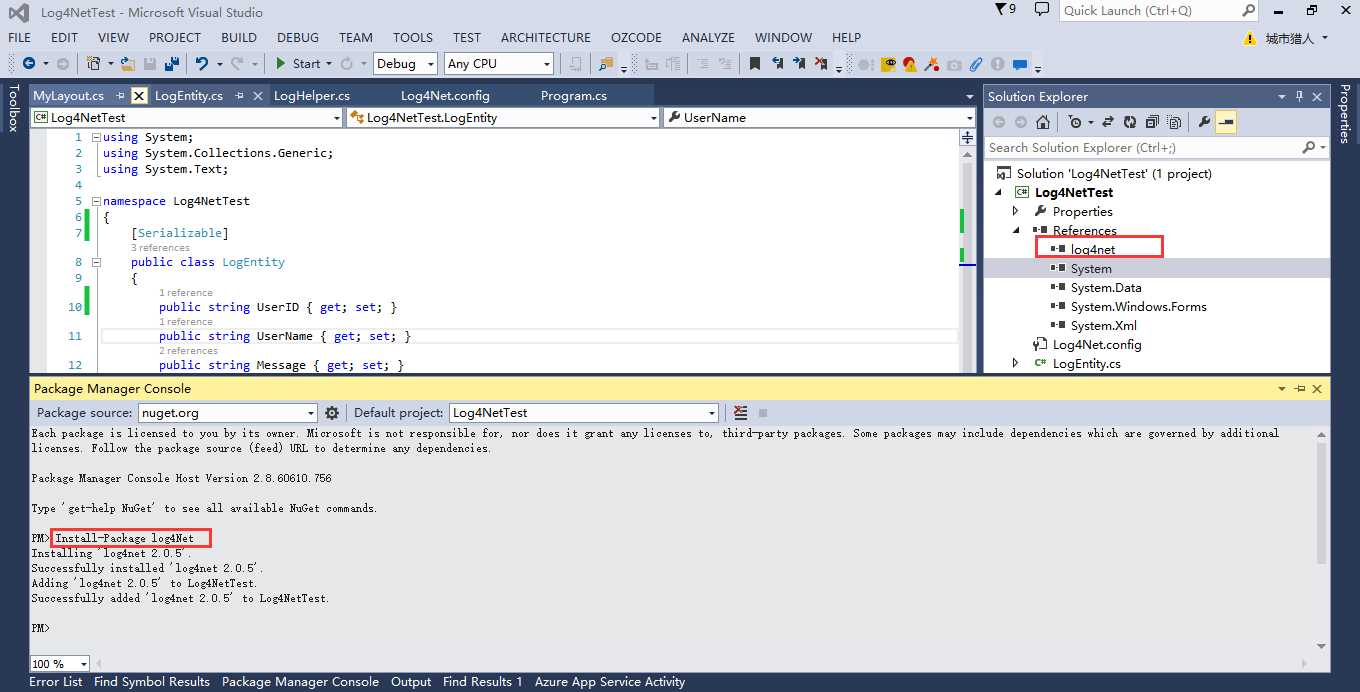Click Sync with Active Document icon
This screenshot has height=692, width=1360.
[1108, 122]
